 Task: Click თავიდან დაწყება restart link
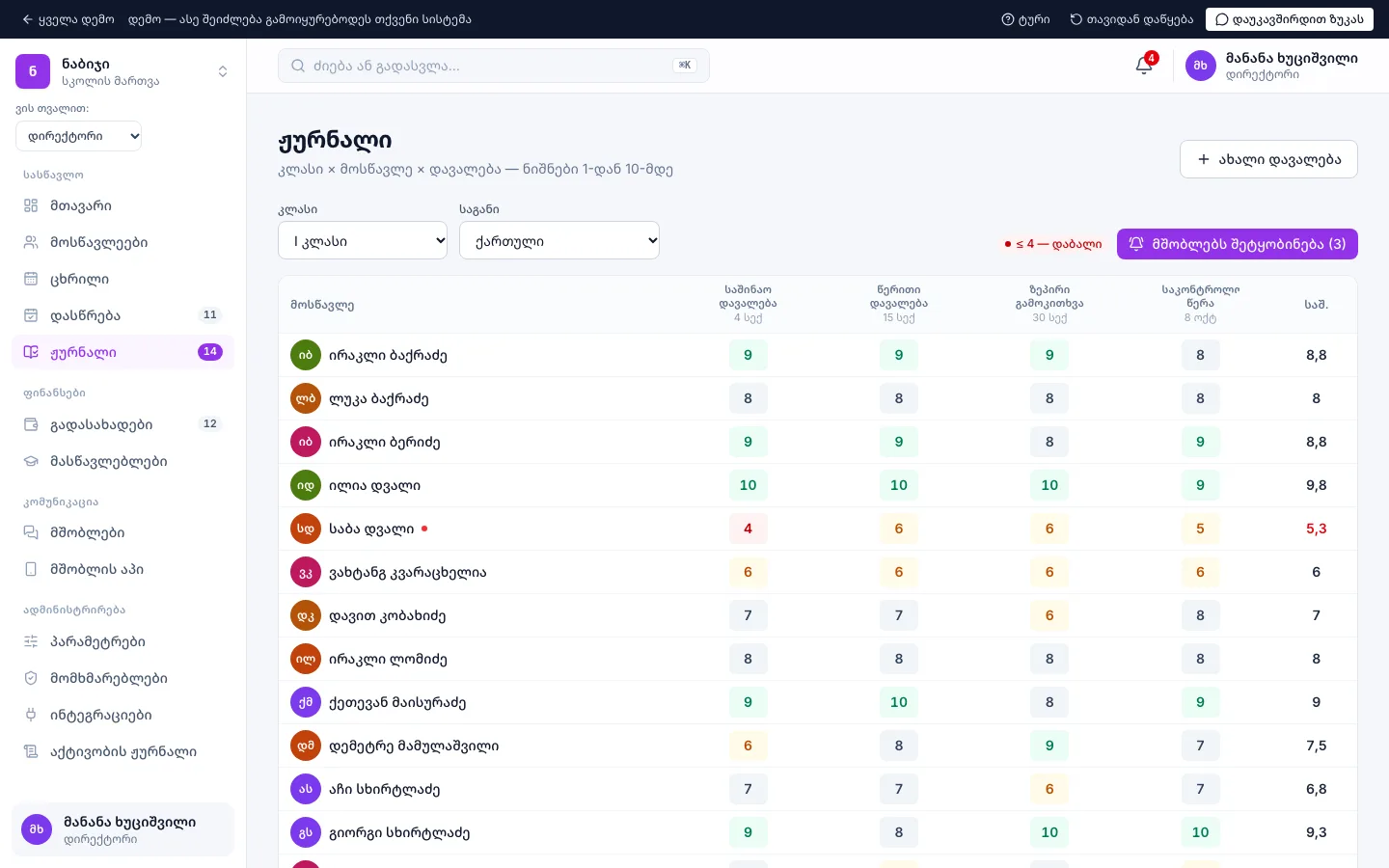(1131, 19)
